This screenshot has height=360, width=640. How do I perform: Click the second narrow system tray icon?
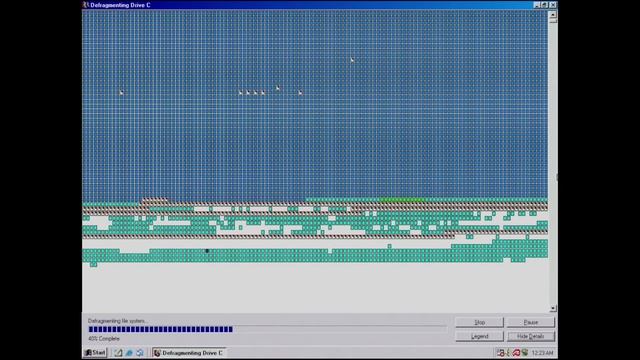[508, 353]
